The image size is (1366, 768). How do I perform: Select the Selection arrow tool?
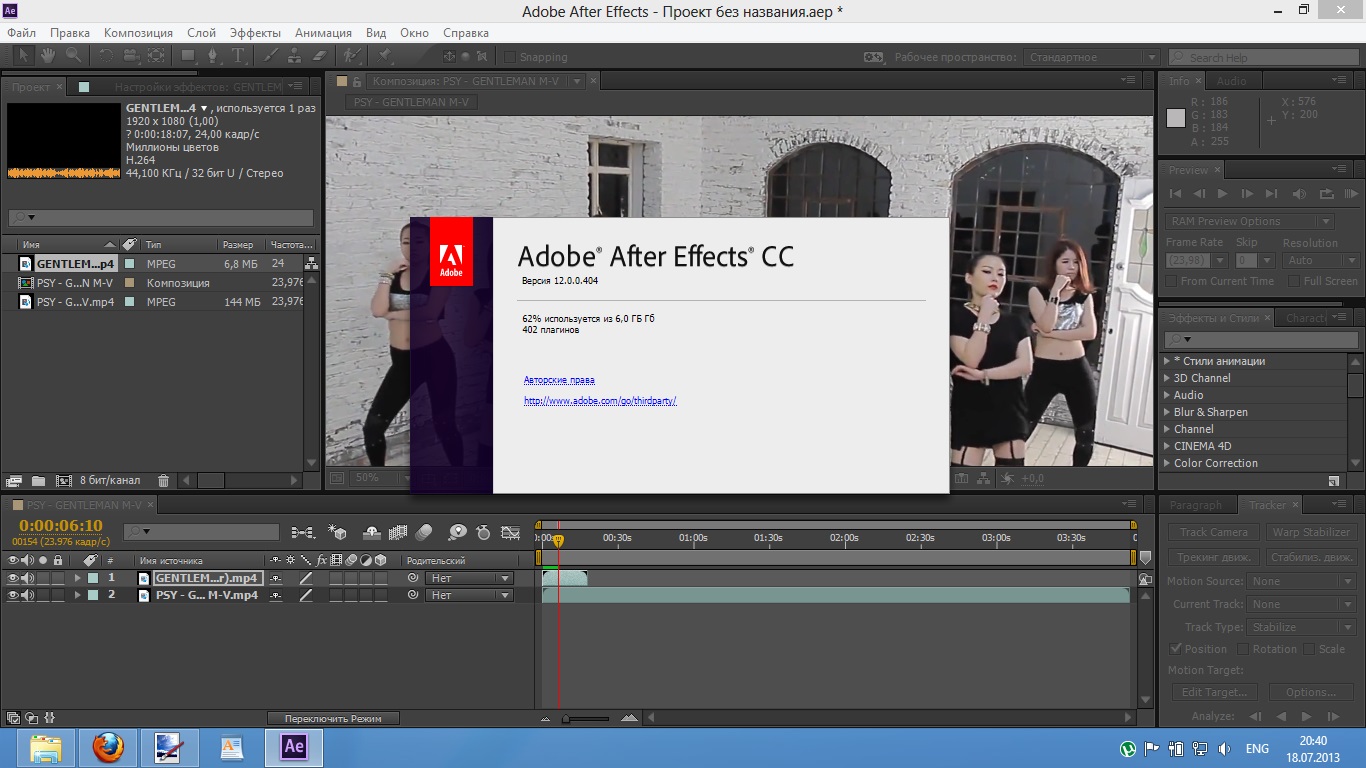pos(23,56)
